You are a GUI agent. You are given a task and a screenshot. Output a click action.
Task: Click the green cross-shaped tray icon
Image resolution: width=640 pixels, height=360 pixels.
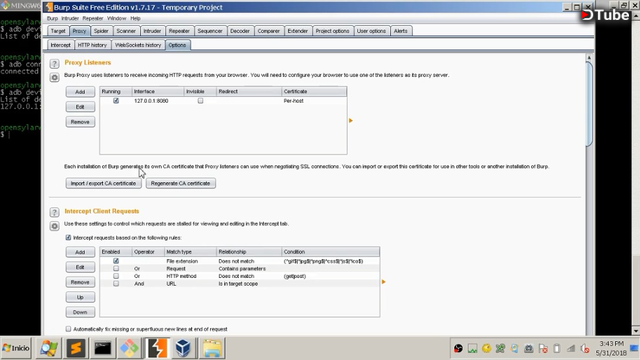[x=500, y=349]
